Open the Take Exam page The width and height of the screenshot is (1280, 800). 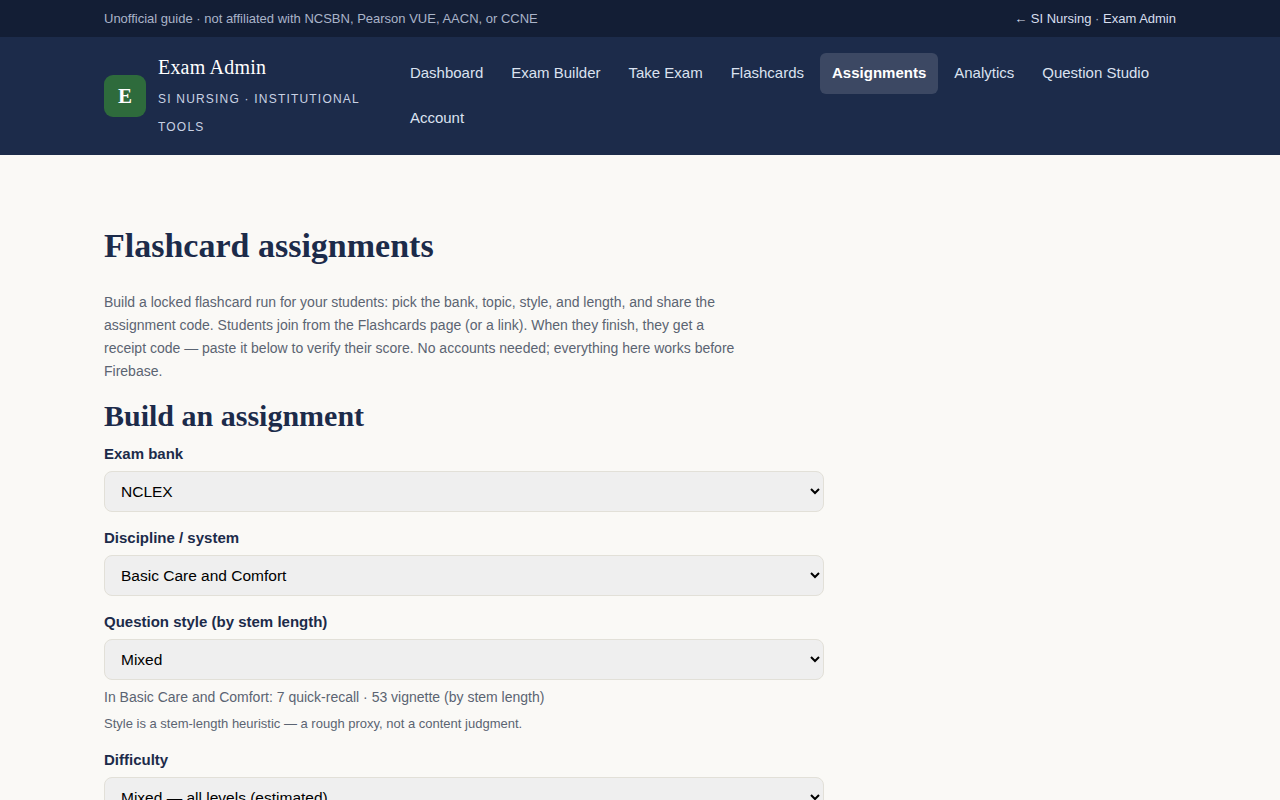[x=665, y=73]
